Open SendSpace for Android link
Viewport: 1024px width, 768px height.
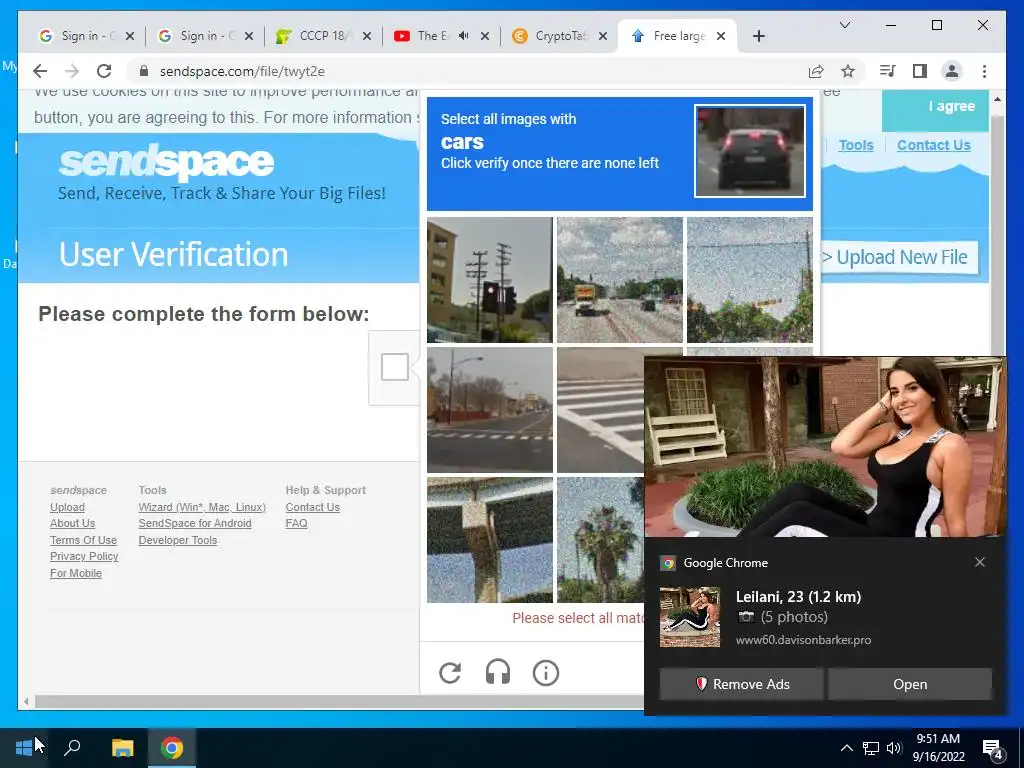tap(195, 523)
